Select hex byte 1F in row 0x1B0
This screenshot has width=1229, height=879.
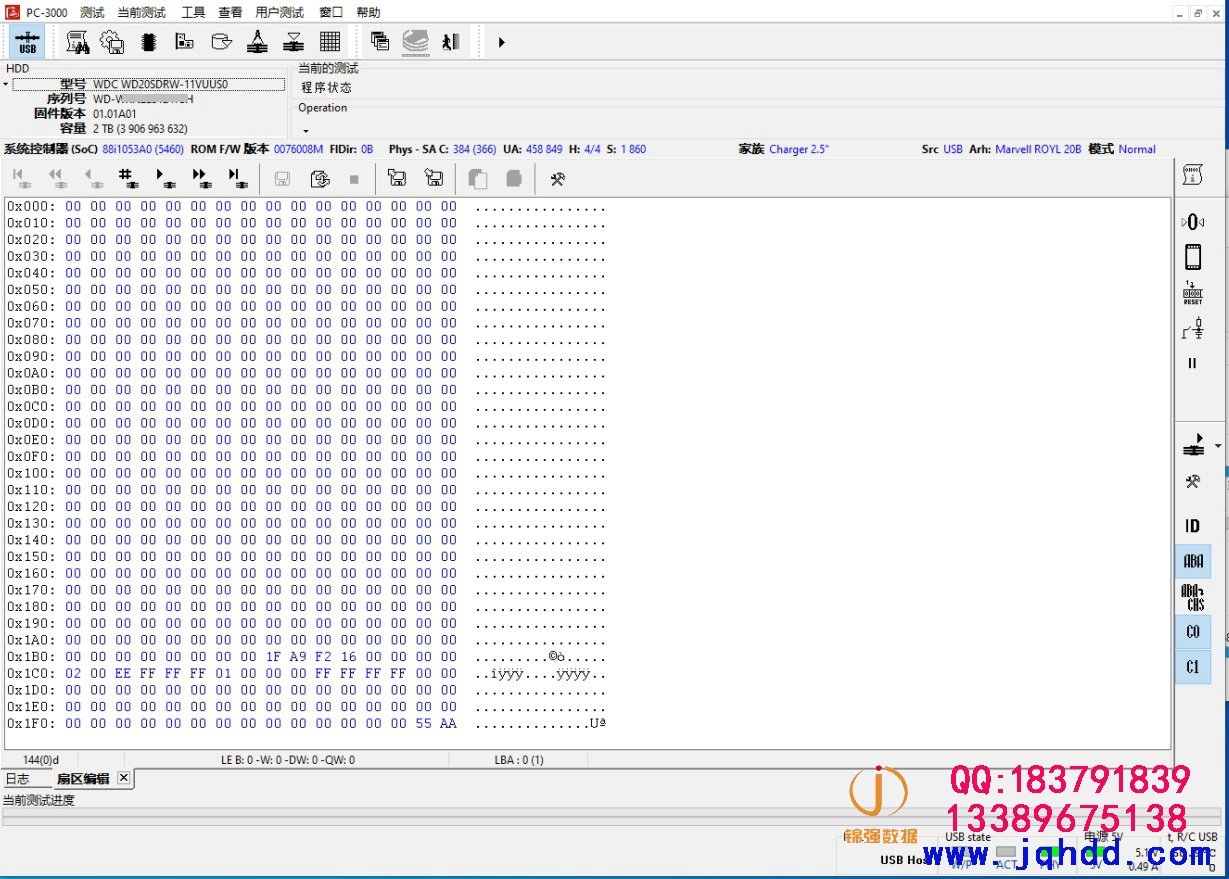[273, 656]
